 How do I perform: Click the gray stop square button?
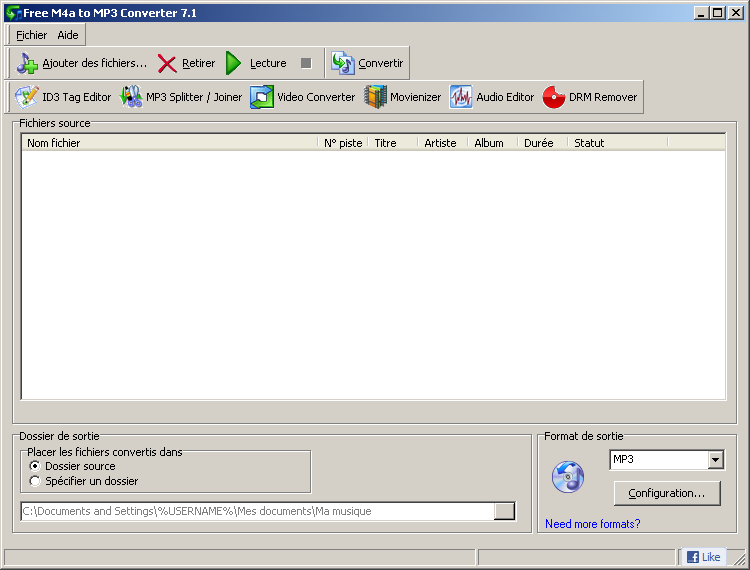tap(306, 63)
